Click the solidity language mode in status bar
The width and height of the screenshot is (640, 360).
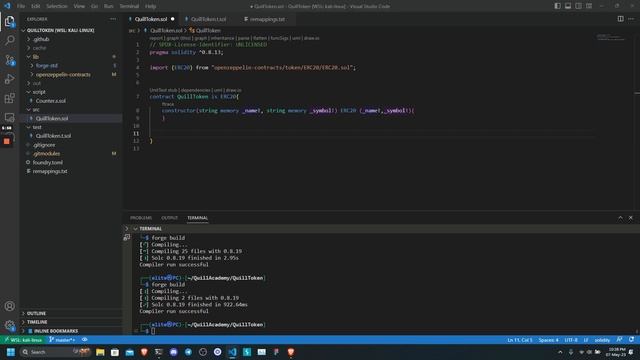(602, 340)
